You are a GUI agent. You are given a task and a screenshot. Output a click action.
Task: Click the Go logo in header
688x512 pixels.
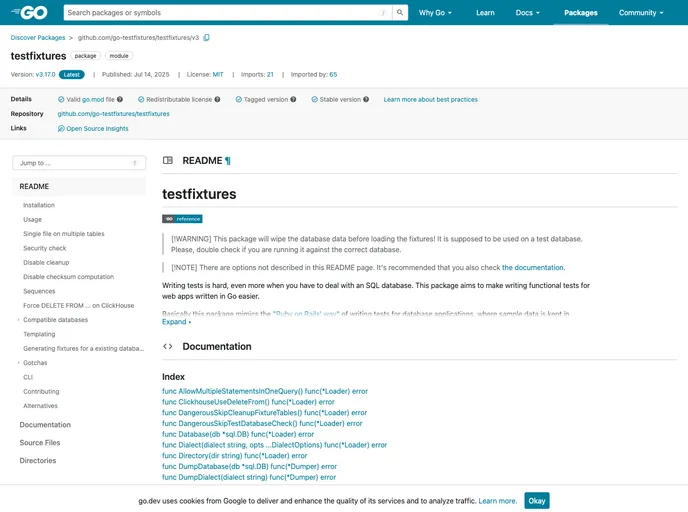[29, 13]
